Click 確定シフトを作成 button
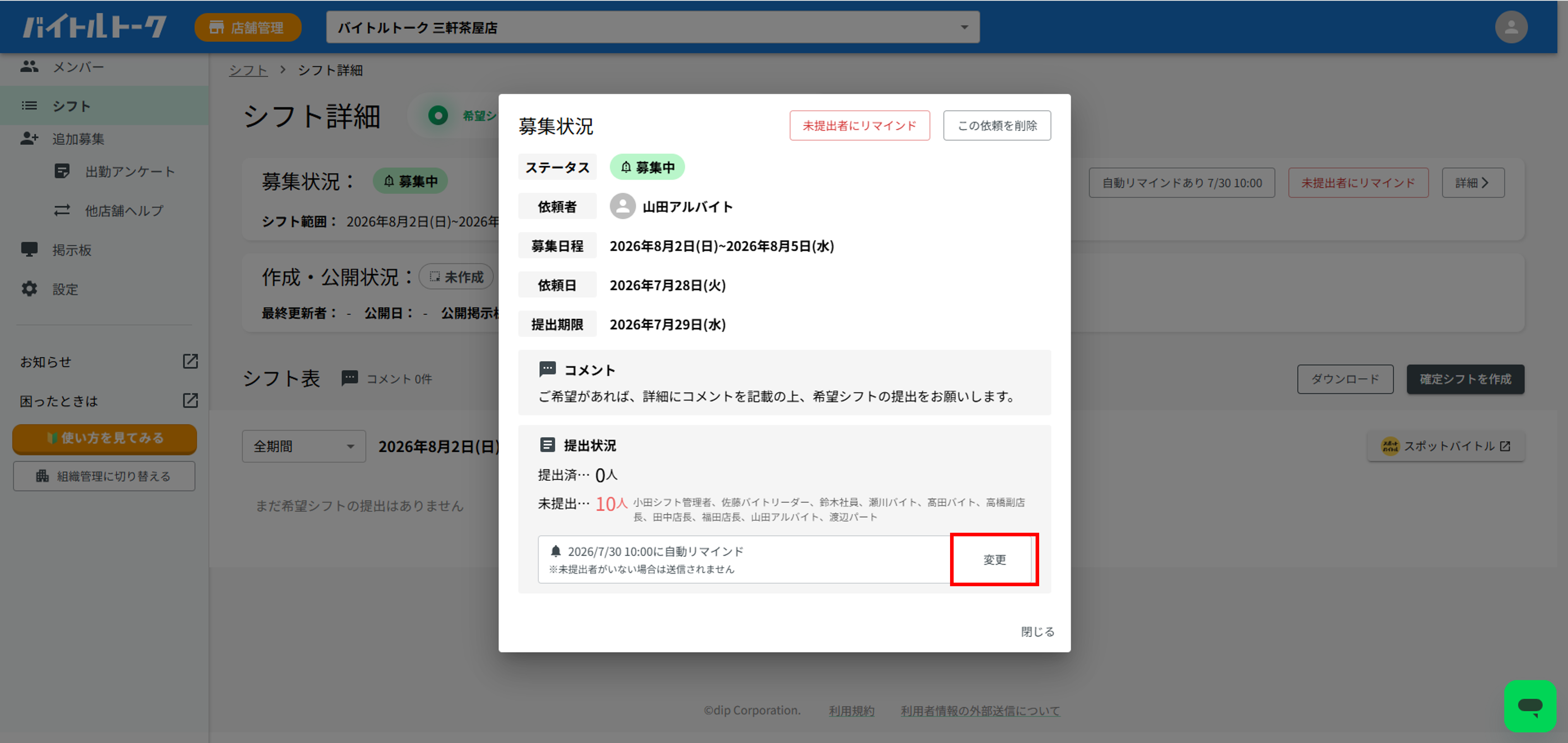The width and height of the screenshot is (1568, 743). pyautogui.click(x=1465, y=379)
